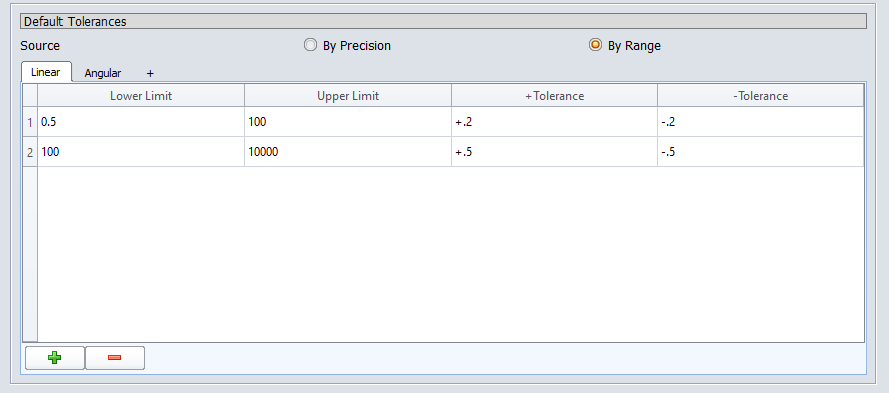Viewport: 889px width, 393px height.
Task: Edit Lower Limit cell showing 0.5
Action: 141,122
